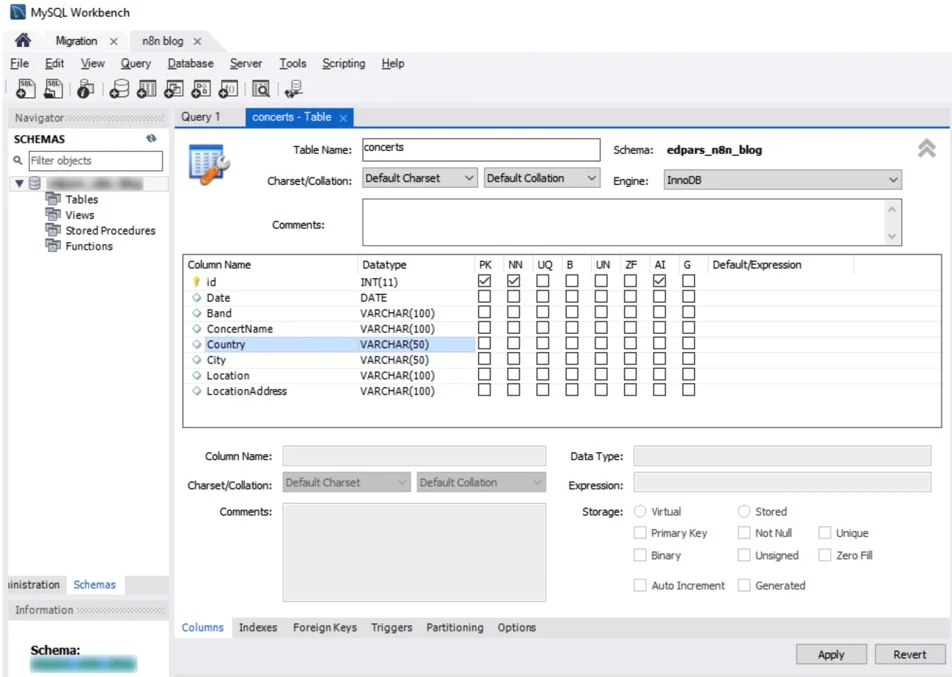
Task: Create a new view icon
Action: point(174,89)
